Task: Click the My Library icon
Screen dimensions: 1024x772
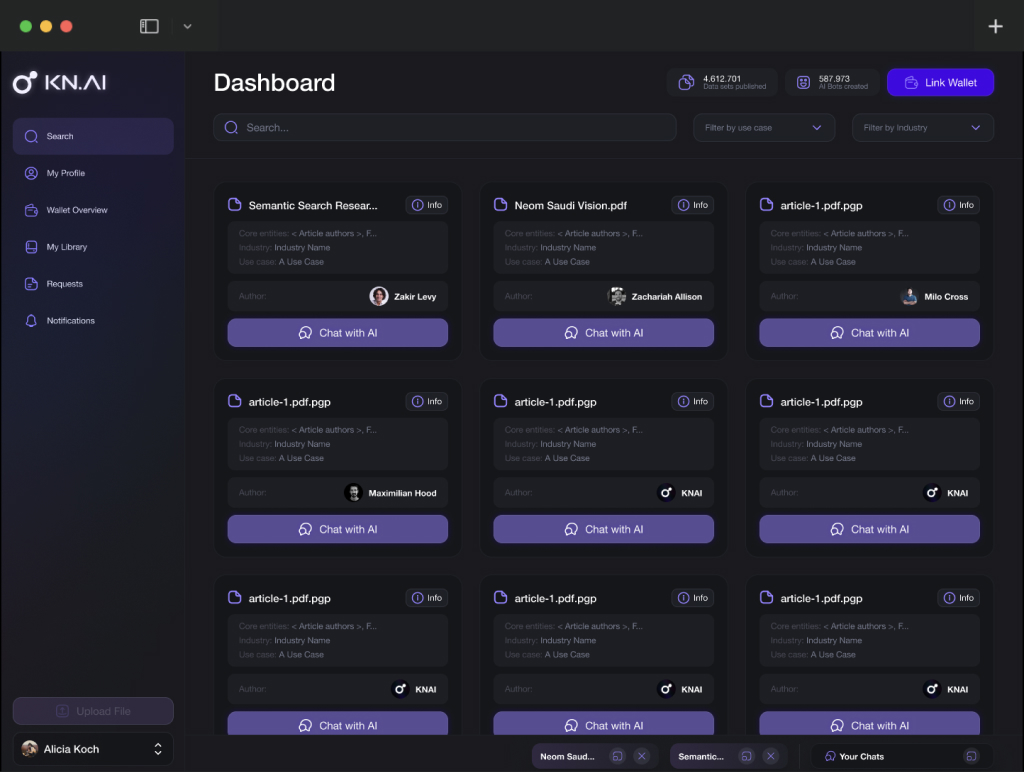Action: point(31,247)
